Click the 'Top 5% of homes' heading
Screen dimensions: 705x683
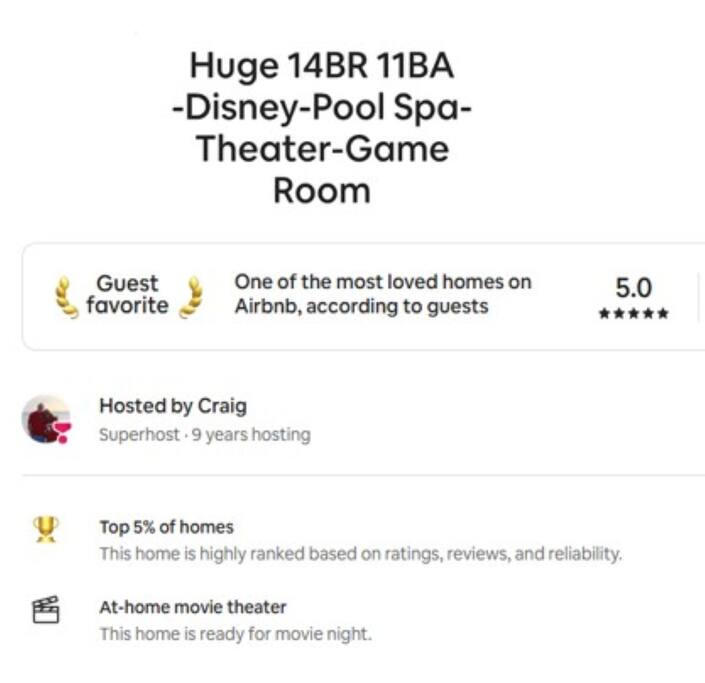(166, 527)
